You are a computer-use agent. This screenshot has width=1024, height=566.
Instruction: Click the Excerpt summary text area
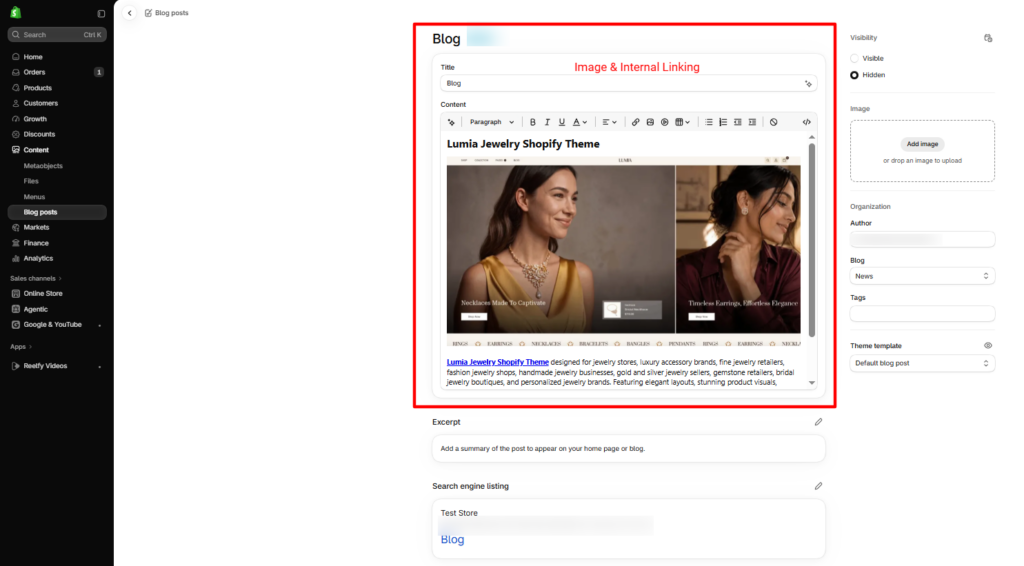(628, 448)
